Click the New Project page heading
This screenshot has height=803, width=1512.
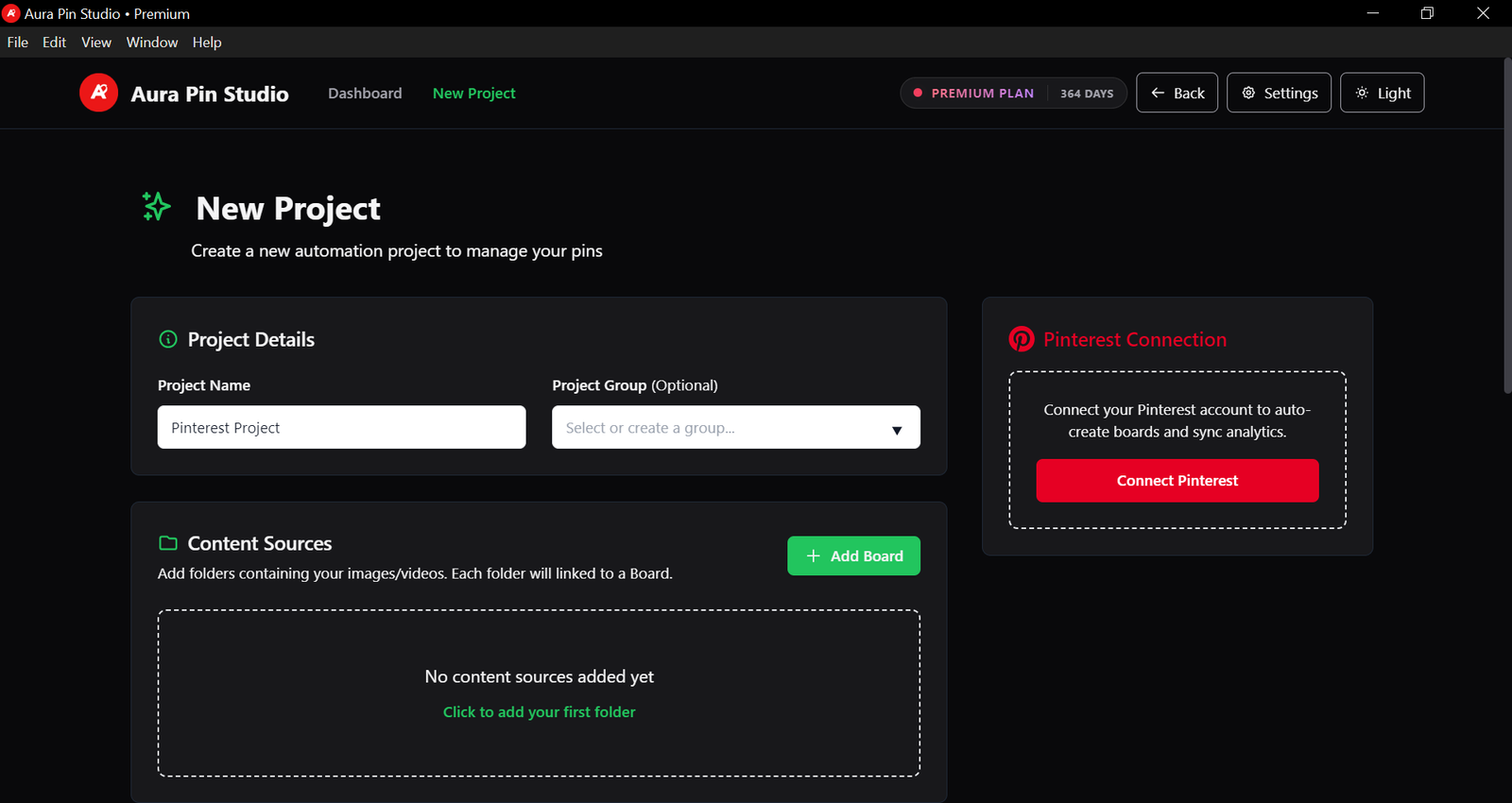pos(288,208)
